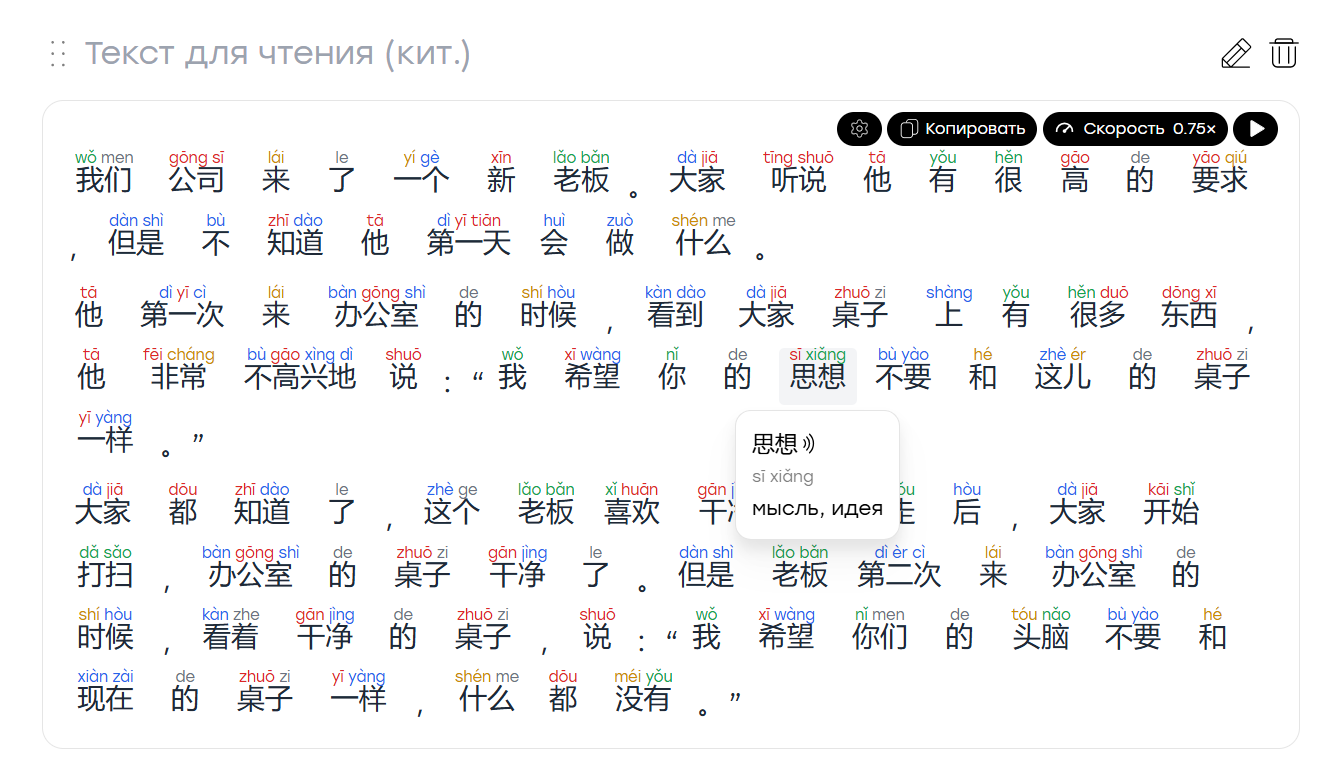1332x774 pixels.
Task: Click the word 一个
Action: click(x=422, y=180)
